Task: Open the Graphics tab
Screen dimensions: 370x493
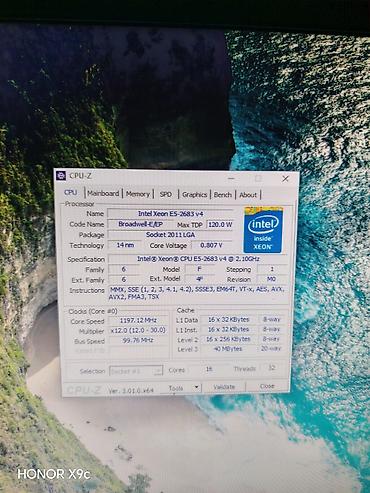Action: 194,195
